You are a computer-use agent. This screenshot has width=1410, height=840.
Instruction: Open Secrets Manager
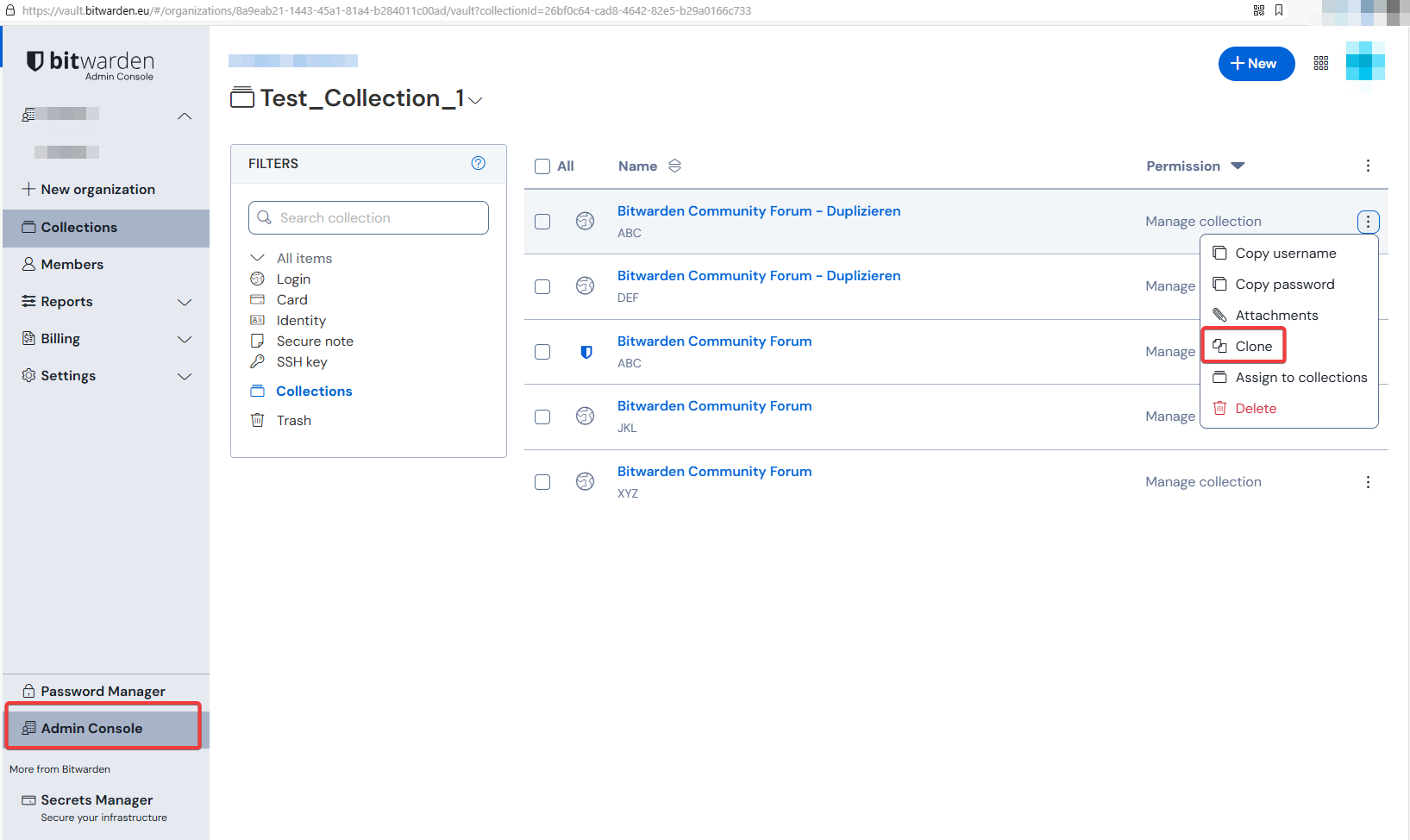(x=106, y=807)
